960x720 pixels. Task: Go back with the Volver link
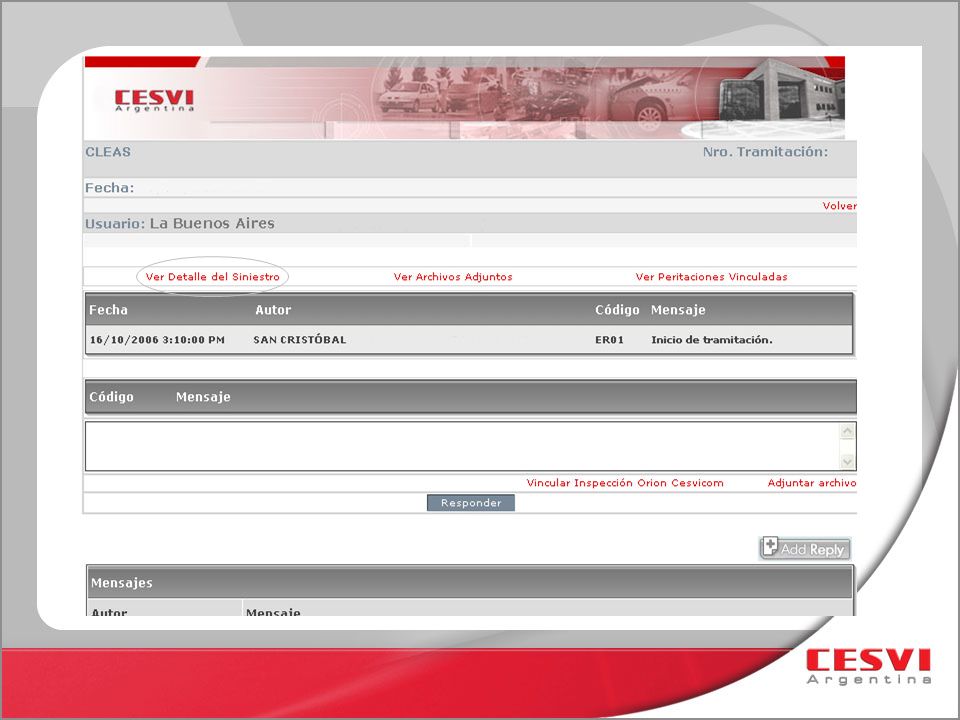(x=839, y=206)
